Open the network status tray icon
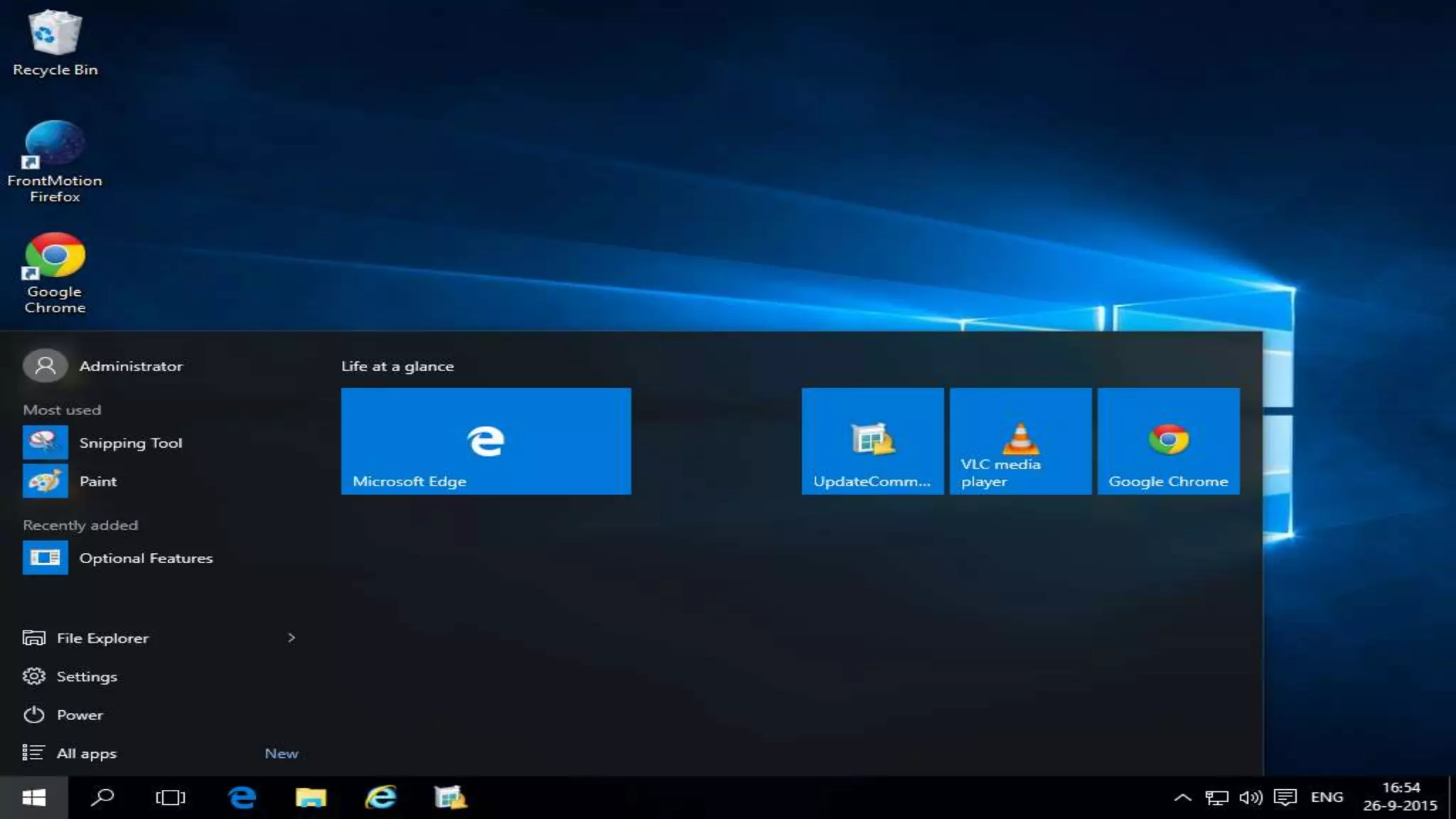This screenshot has height=819, width=1456. tap(1216, 798)
